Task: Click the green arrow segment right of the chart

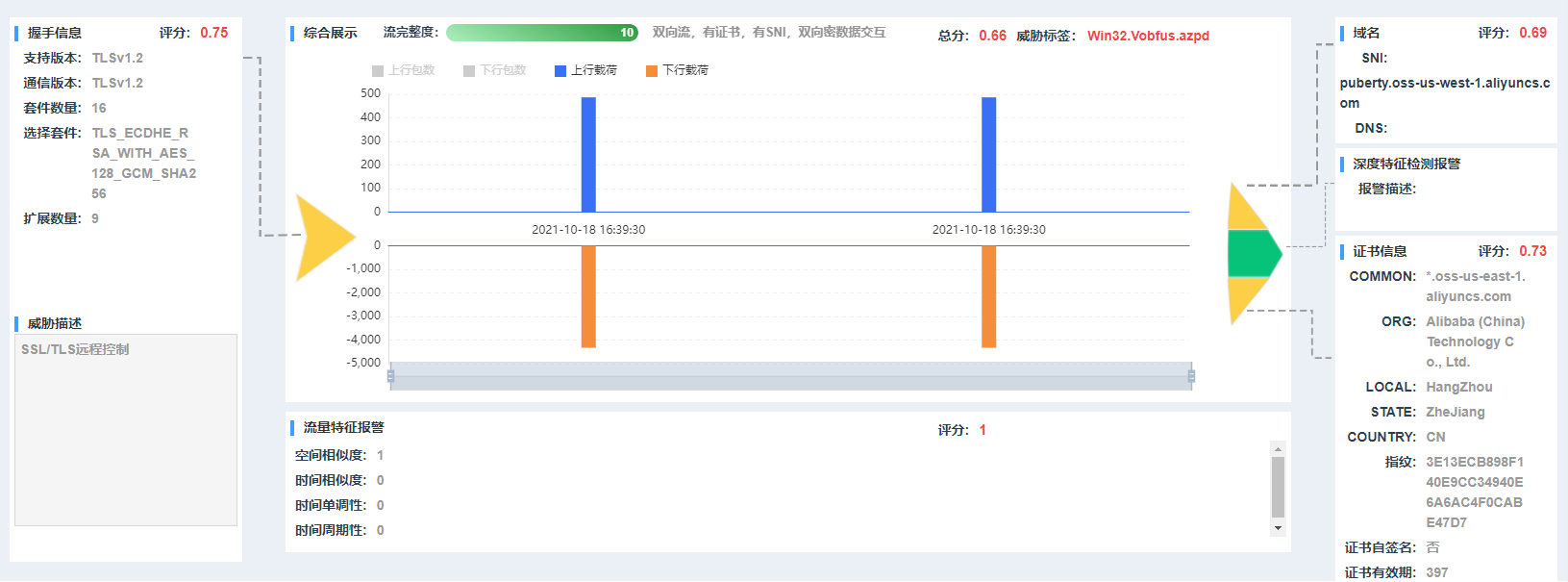Action: [1253, 254]
